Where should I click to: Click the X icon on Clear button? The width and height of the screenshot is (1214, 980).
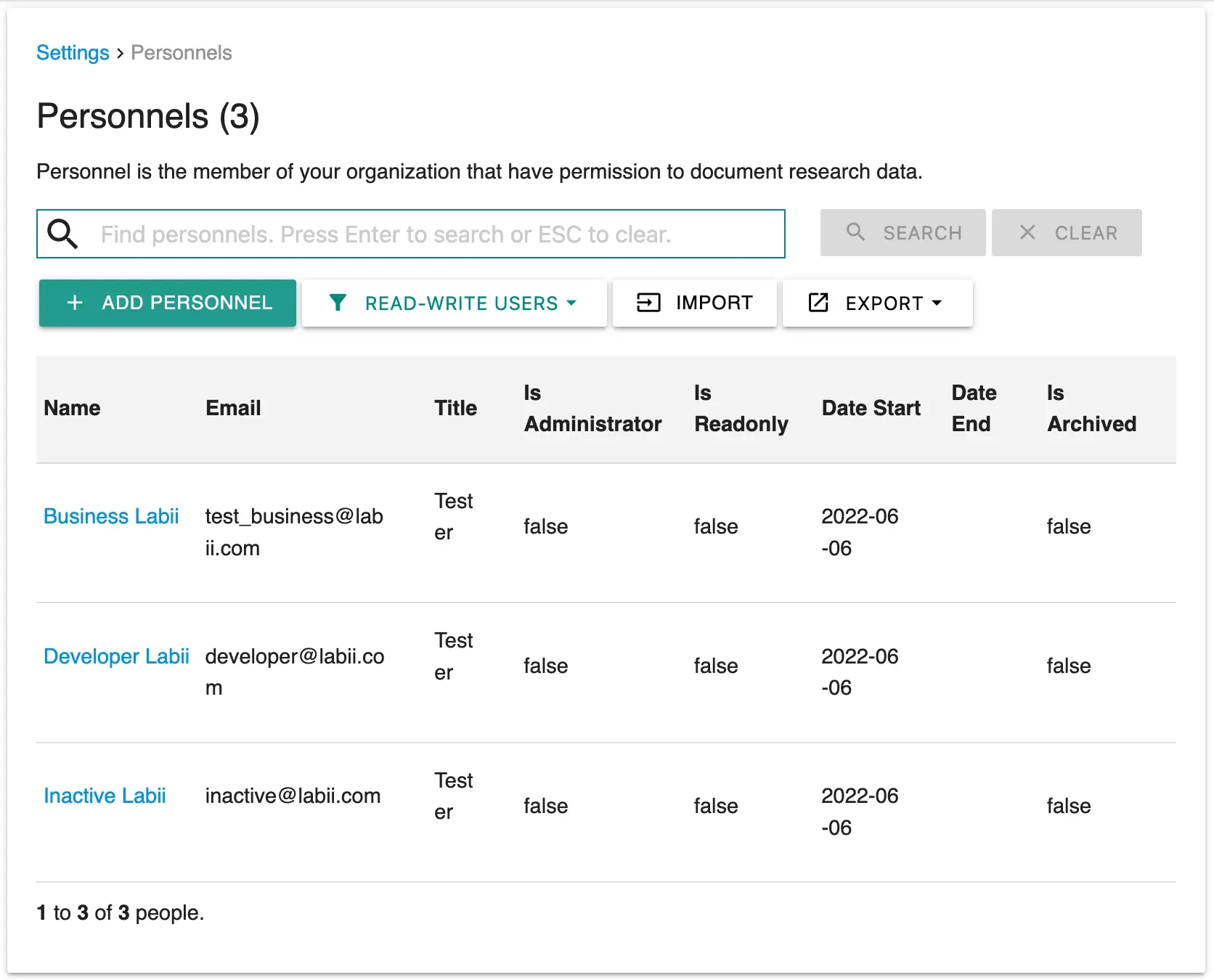[1027, 232]
